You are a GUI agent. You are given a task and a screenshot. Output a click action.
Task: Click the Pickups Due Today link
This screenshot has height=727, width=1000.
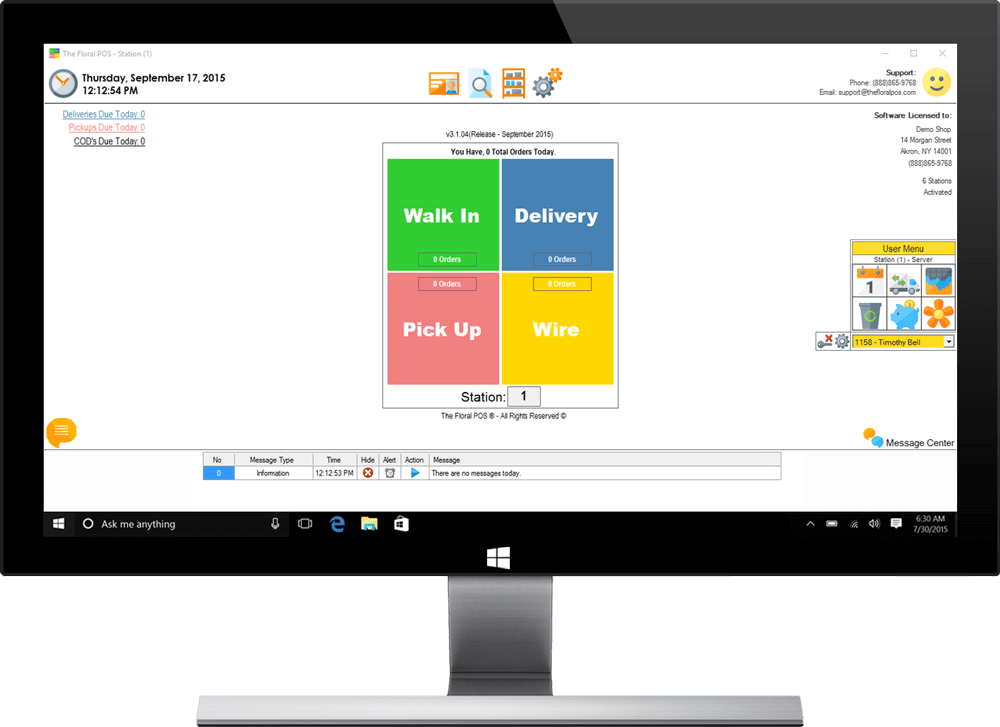[x=106, y=128]
